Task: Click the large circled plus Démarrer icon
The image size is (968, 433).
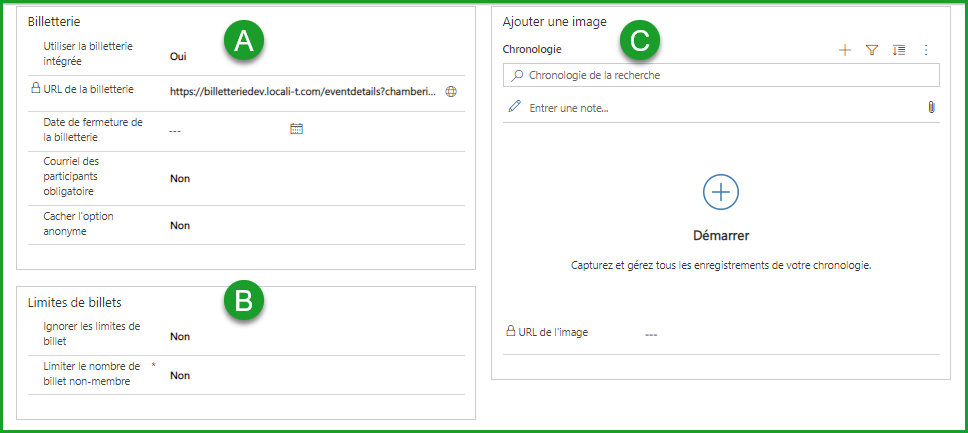Action: (721, 190)
